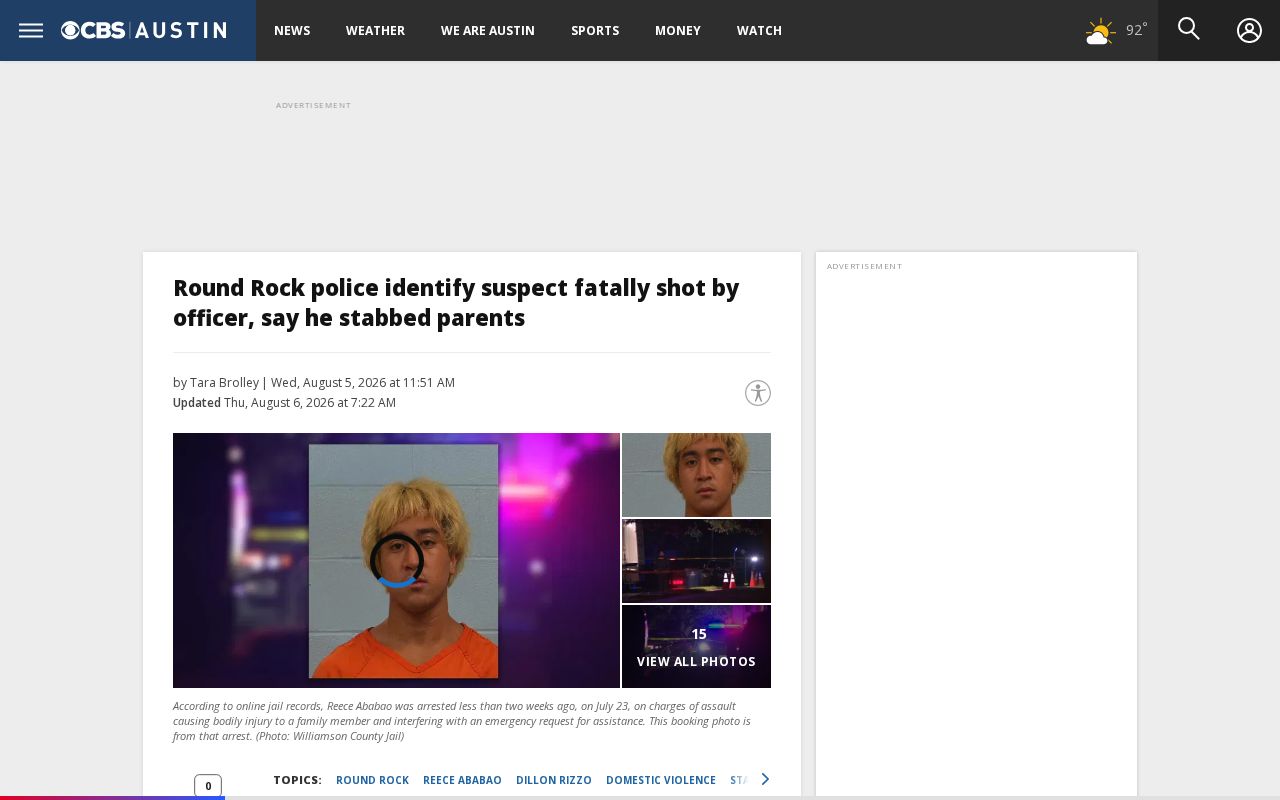Open the Sports menu
The height and width of the screenshot is (800, 1280).
coord(595,30)
